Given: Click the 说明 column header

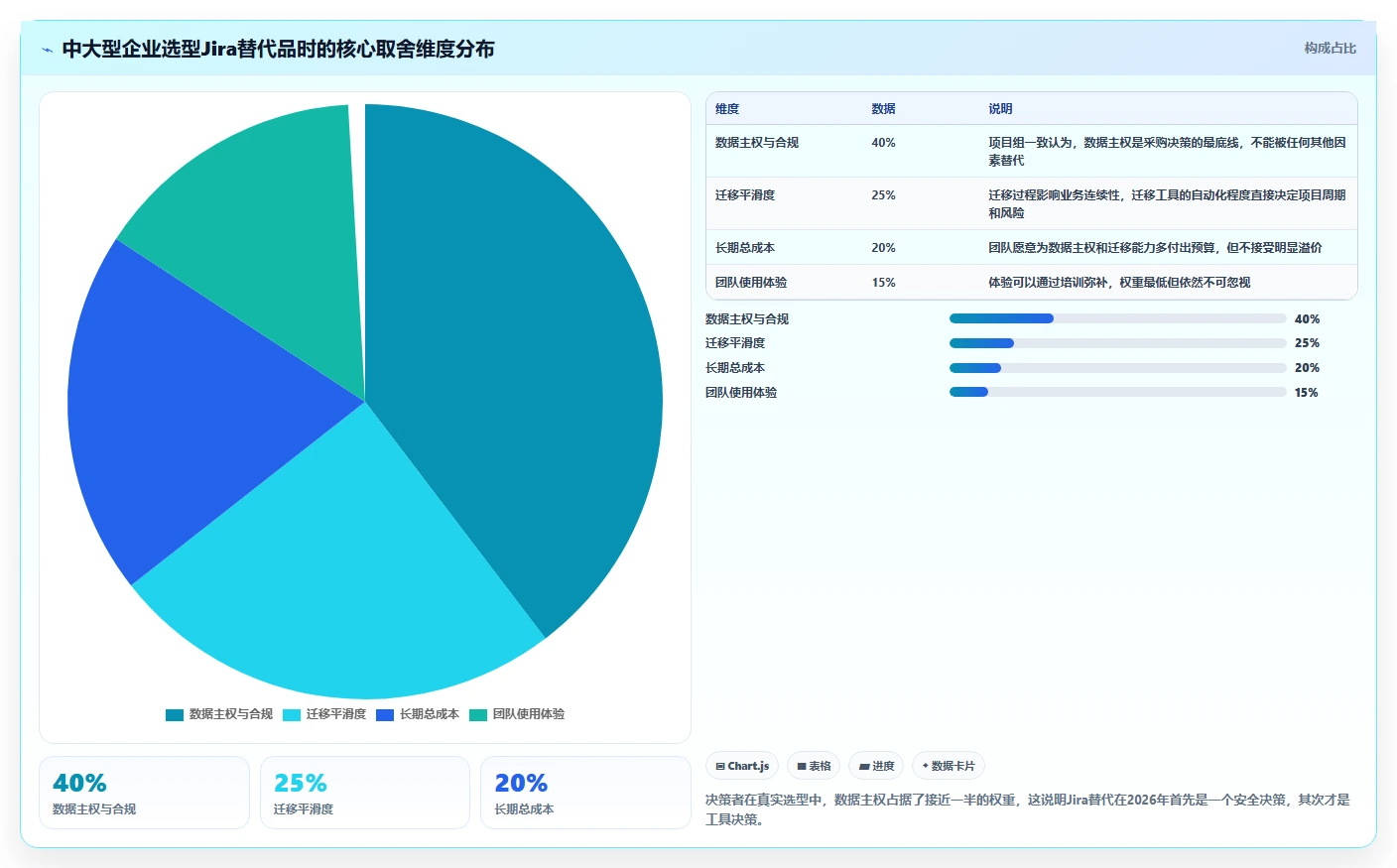Looking at the screenshot, I should [x=1000, y=109].
